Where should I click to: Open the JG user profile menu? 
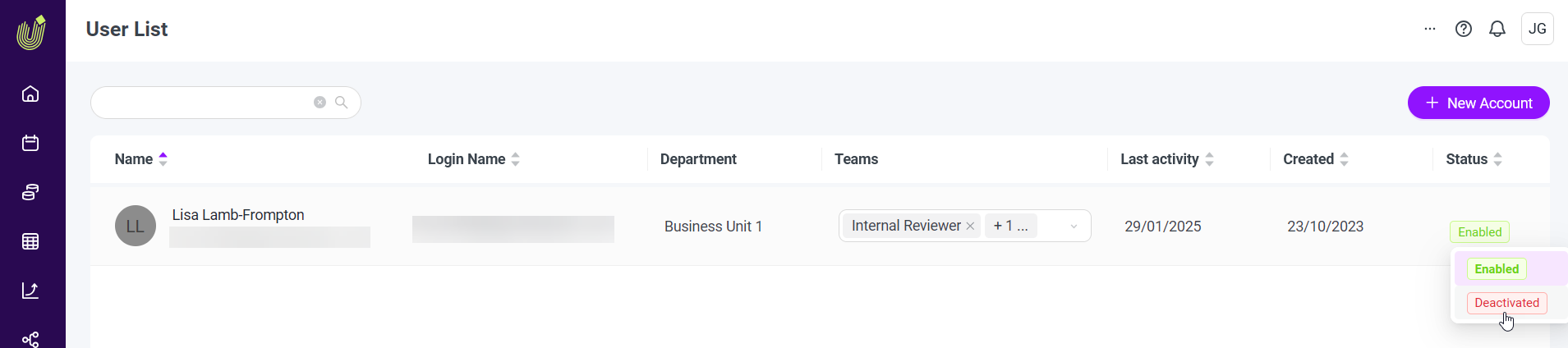click(1538, 29)
